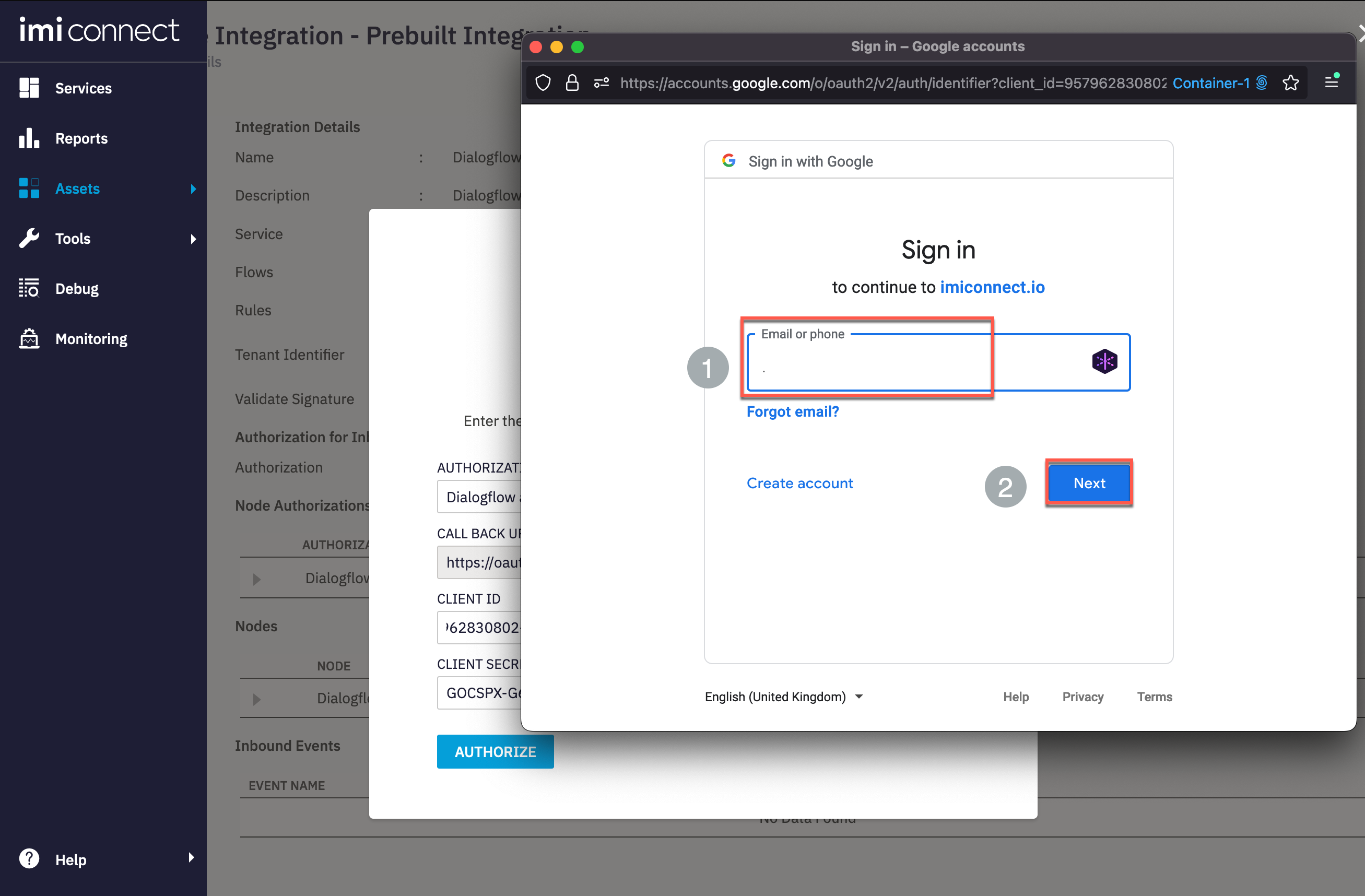Open the Monitoring icon in sidebar
The image size is (1365, 896).
[x=29, y=338]
